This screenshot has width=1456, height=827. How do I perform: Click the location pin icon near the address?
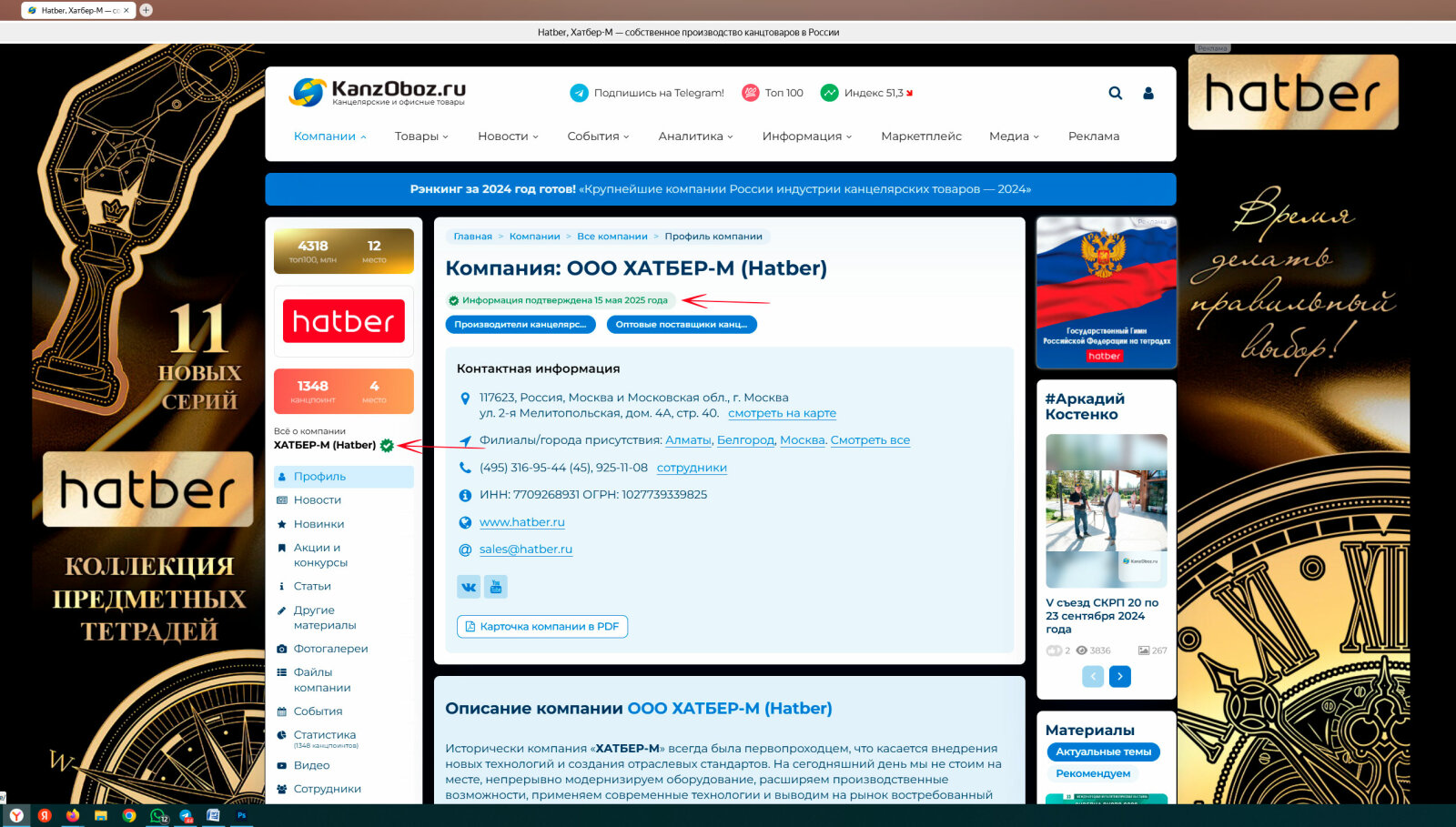tap(464, 397)
